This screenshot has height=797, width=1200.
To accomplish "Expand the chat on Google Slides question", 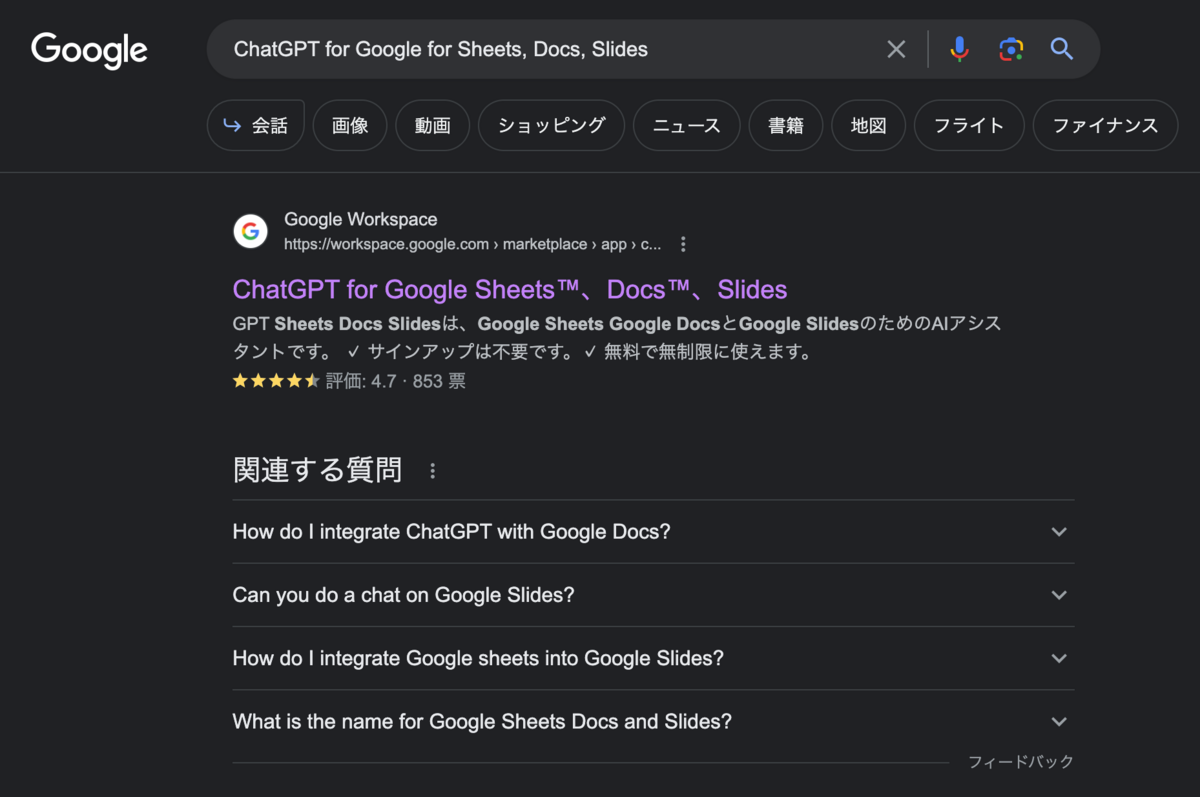I will pyautogui.click(x=653, y=595).
